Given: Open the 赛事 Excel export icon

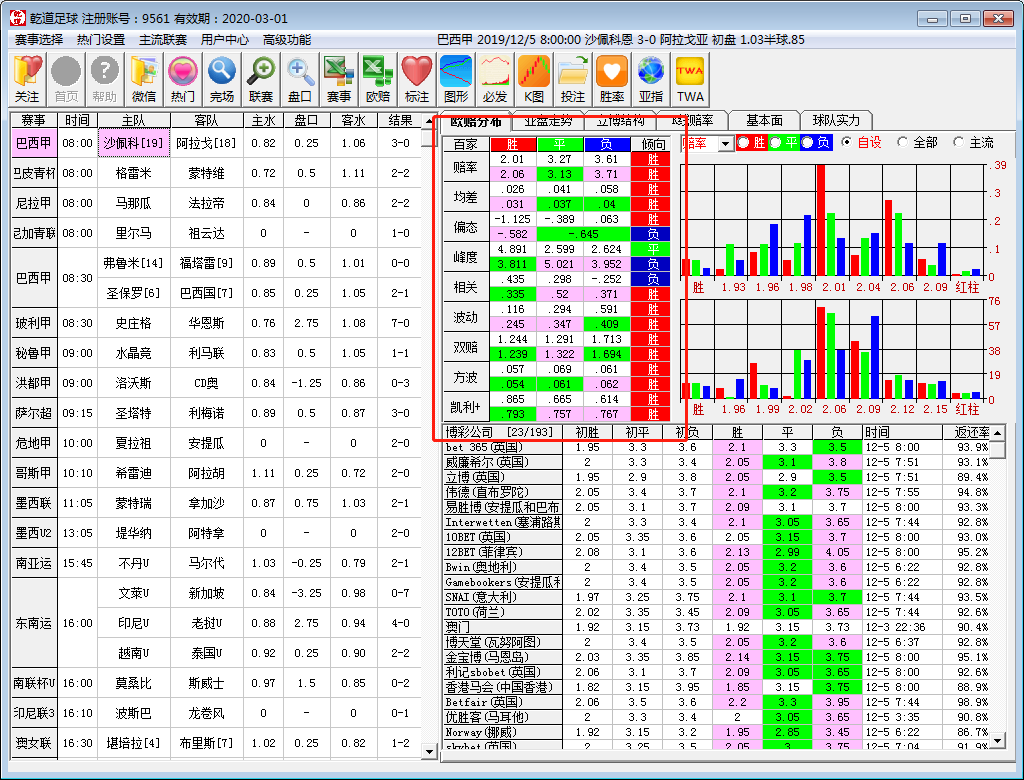Looking at the screenshot, I should pyautogui.click(x=339, y=79).
